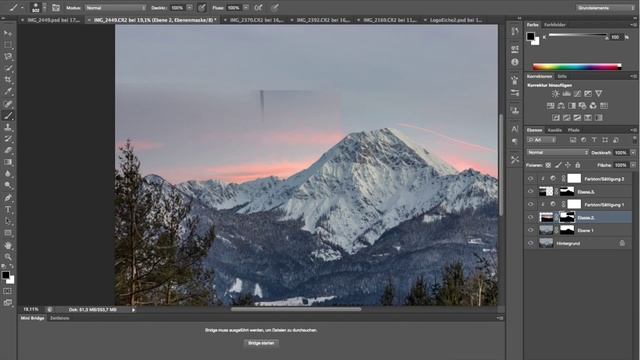640x360 pixels.
Task: Open the Deckkr. opacity slider arrow
Action: (x=190, y=8)
